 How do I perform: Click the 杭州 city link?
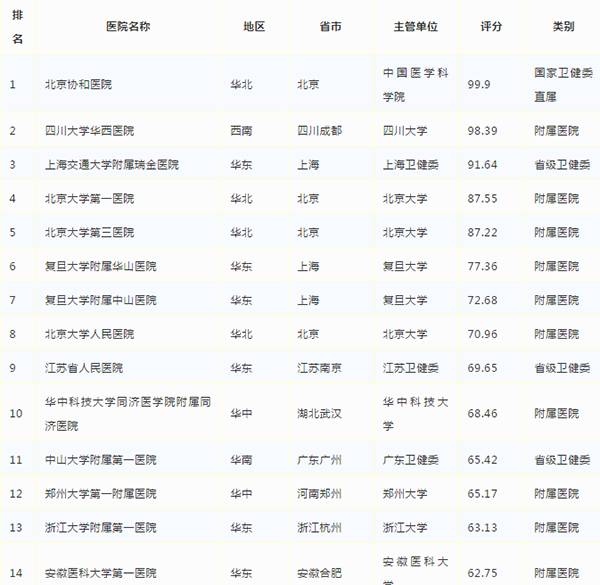(331, 528)
